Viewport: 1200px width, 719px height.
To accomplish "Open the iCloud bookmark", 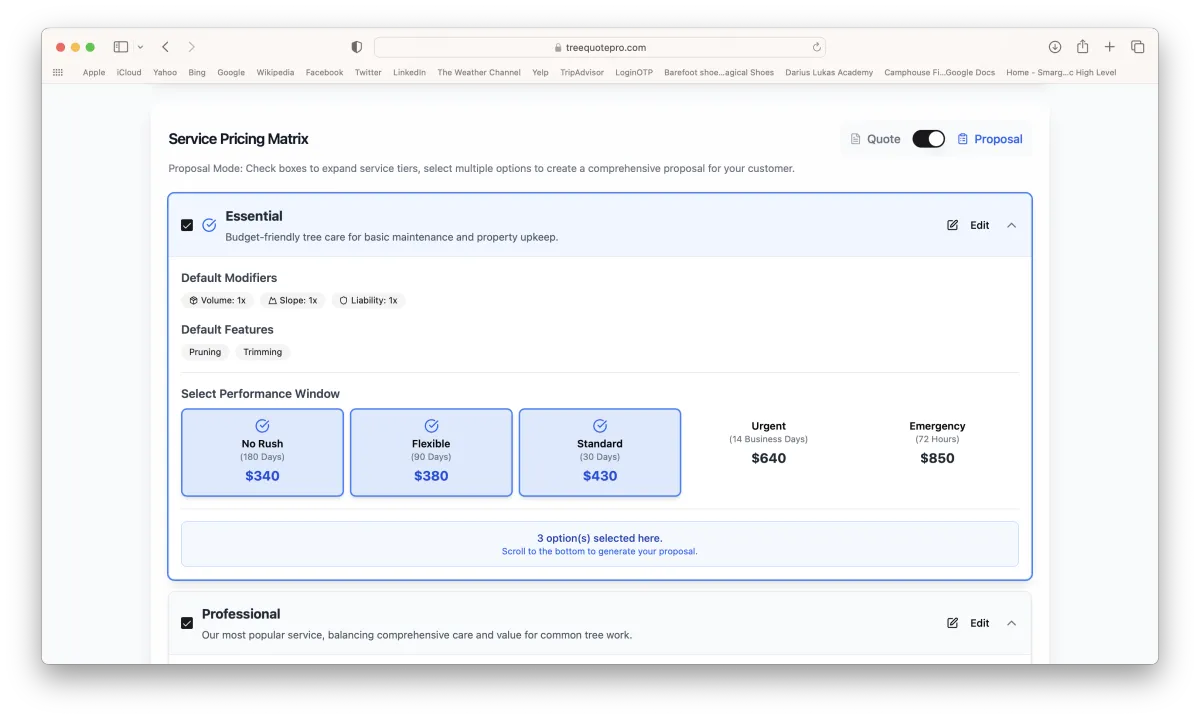I will pyautogui.click(x=129, y=72).
